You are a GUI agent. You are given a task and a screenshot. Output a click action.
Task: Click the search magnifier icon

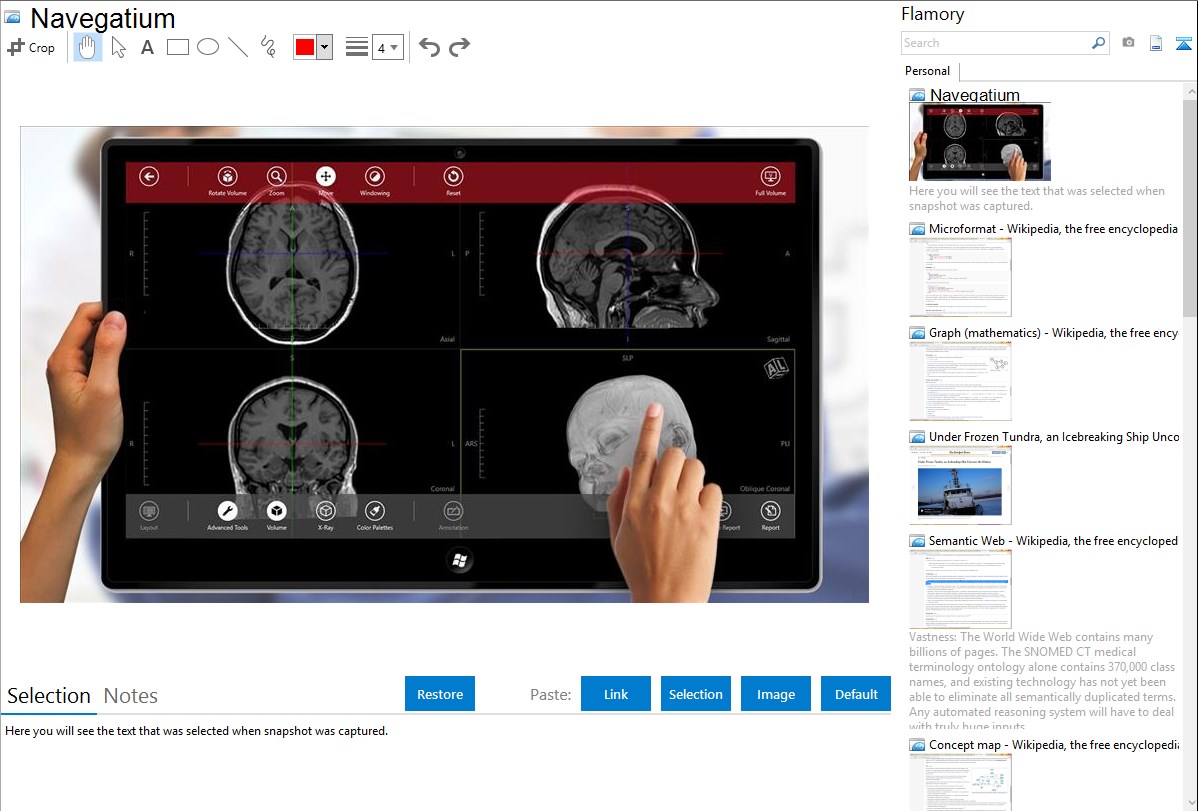[1099, 43]
